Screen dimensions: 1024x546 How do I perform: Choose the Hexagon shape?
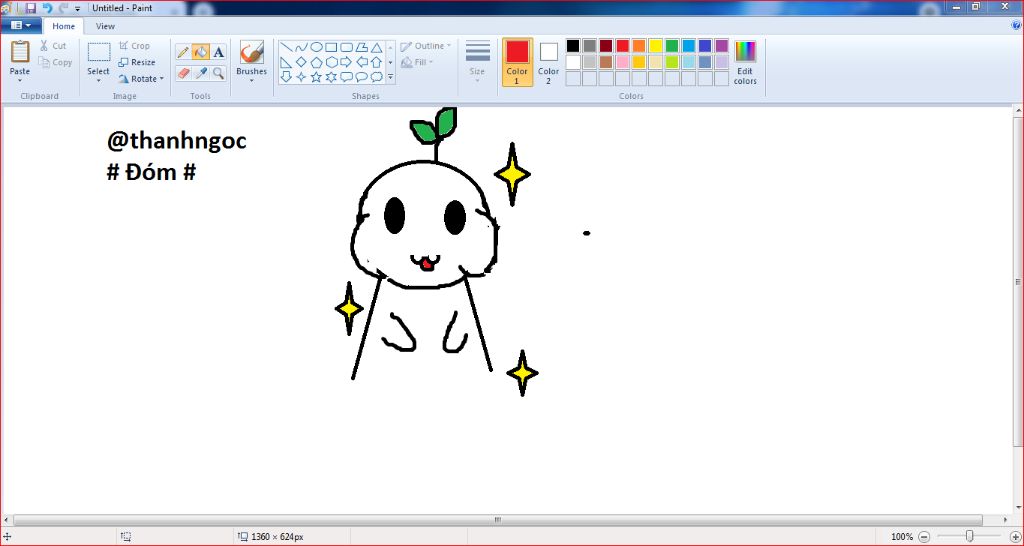point(331,62)
